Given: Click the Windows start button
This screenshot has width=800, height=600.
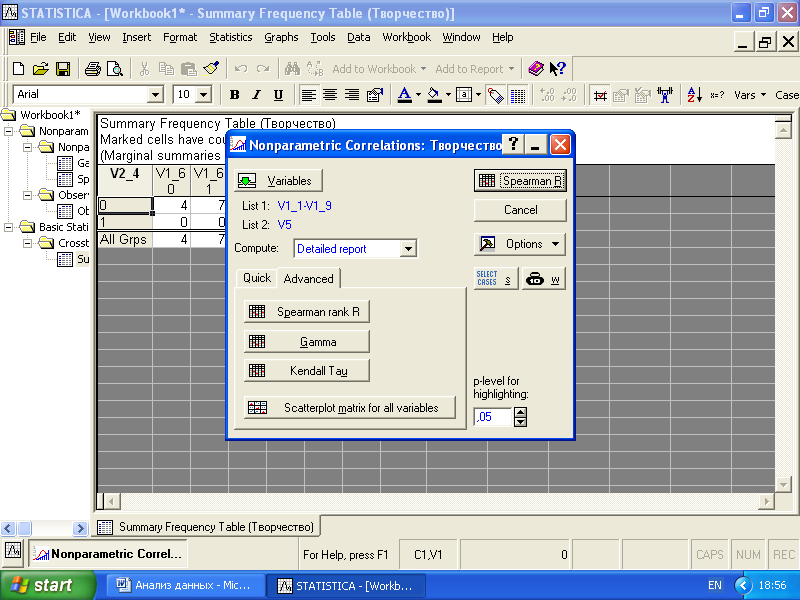Looking at the screenshot, I should (47, 585).
